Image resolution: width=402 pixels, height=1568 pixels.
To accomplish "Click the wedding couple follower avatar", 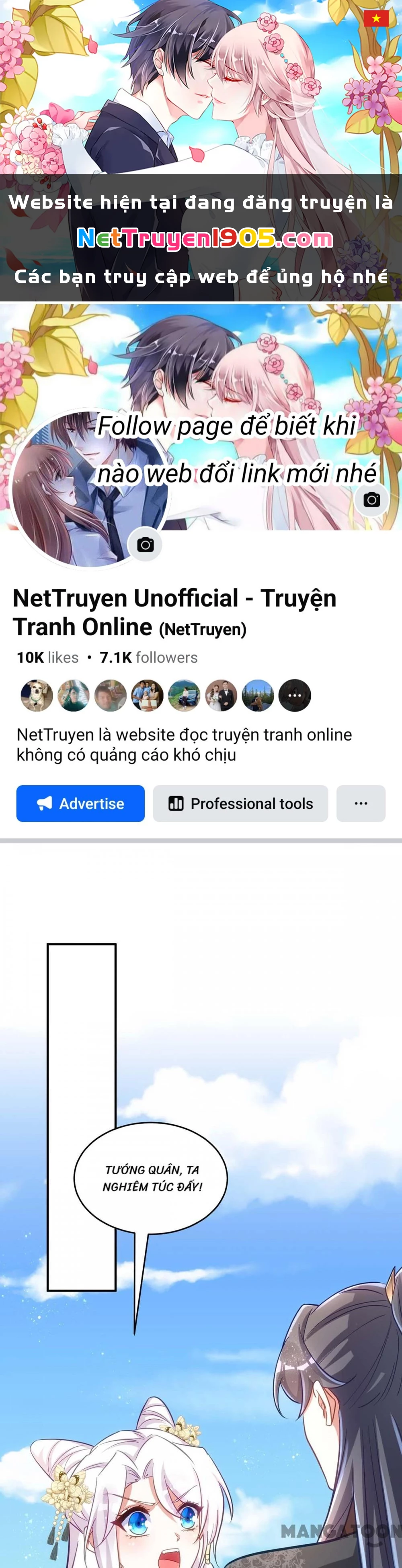I will [x=221, y=695].
